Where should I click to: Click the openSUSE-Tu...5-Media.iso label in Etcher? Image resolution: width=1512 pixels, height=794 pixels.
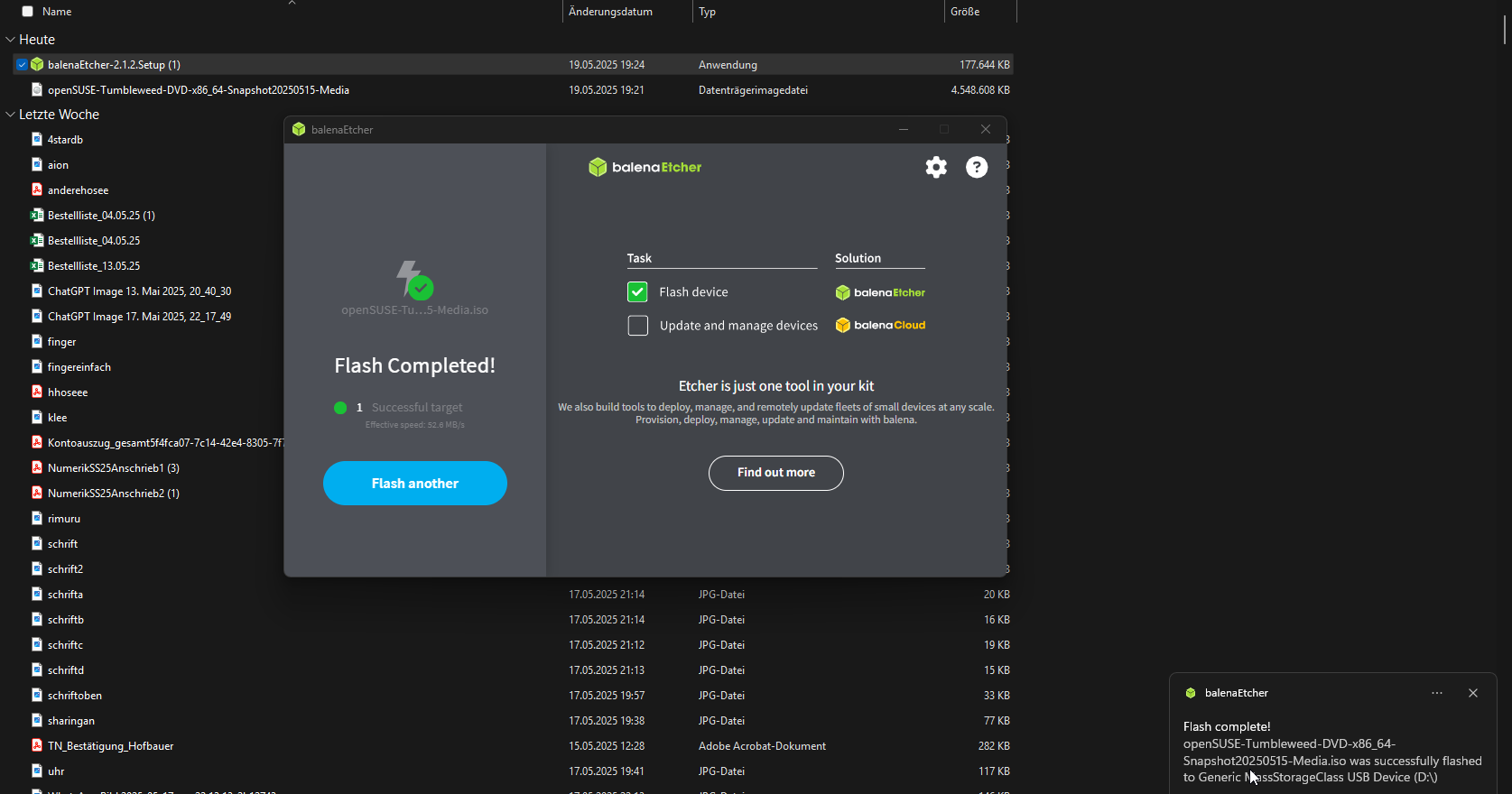(414, 309)
